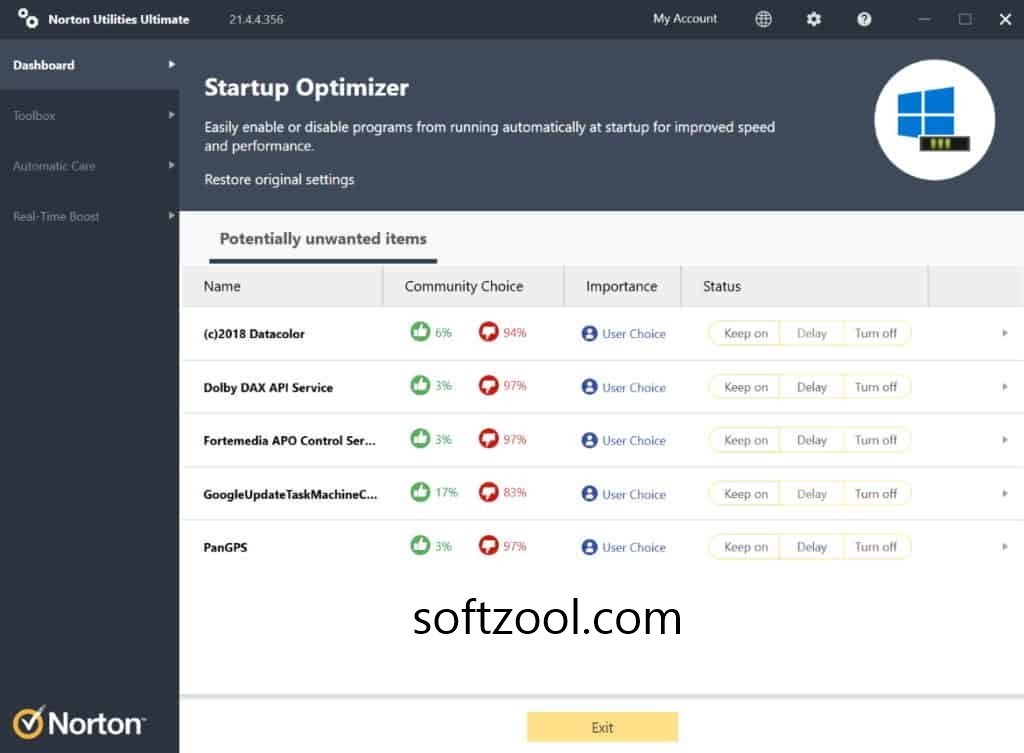Click the help question mark icon

(864, 19)
